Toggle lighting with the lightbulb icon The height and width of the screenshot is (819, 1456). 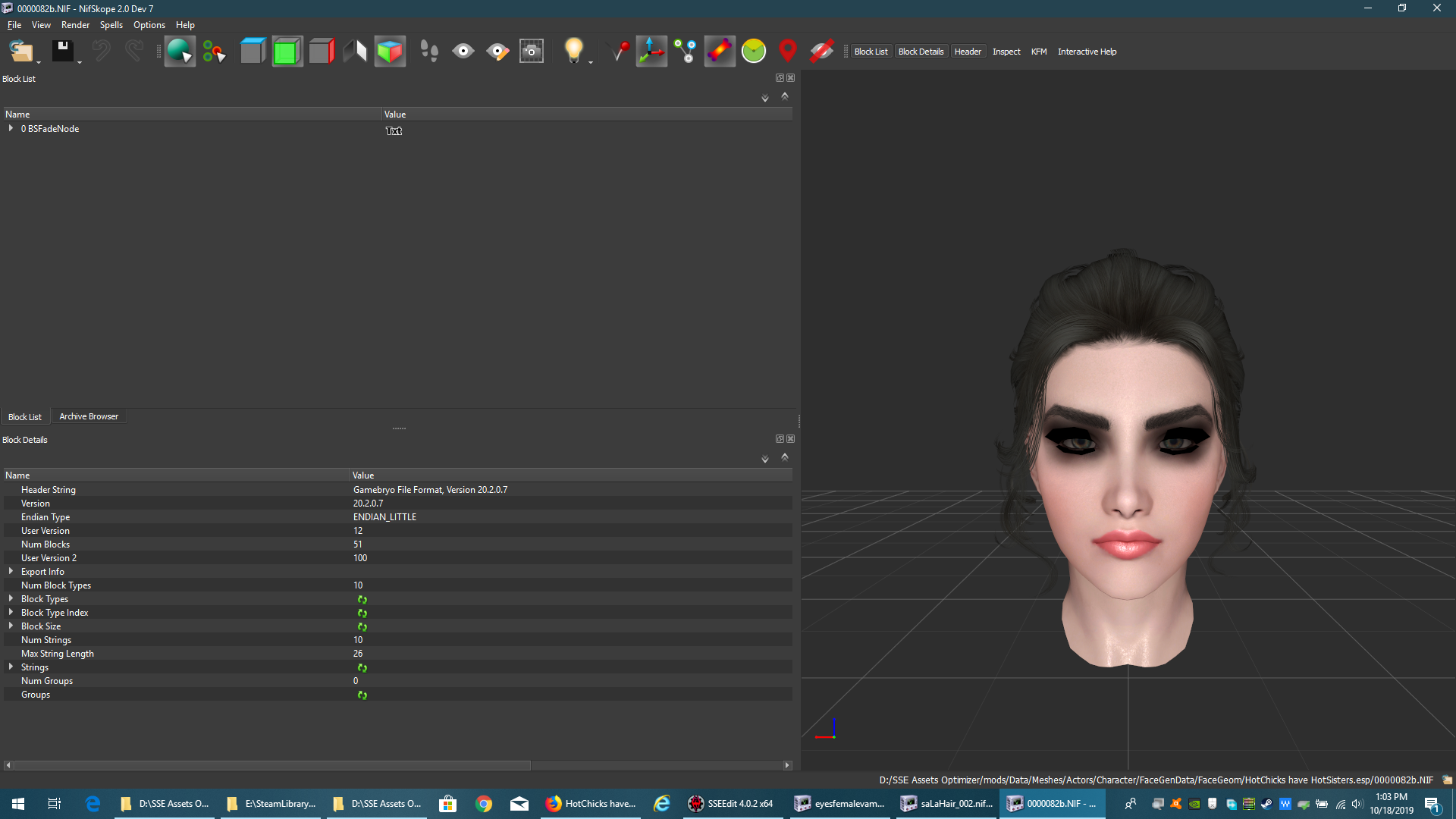click(574, 52)
